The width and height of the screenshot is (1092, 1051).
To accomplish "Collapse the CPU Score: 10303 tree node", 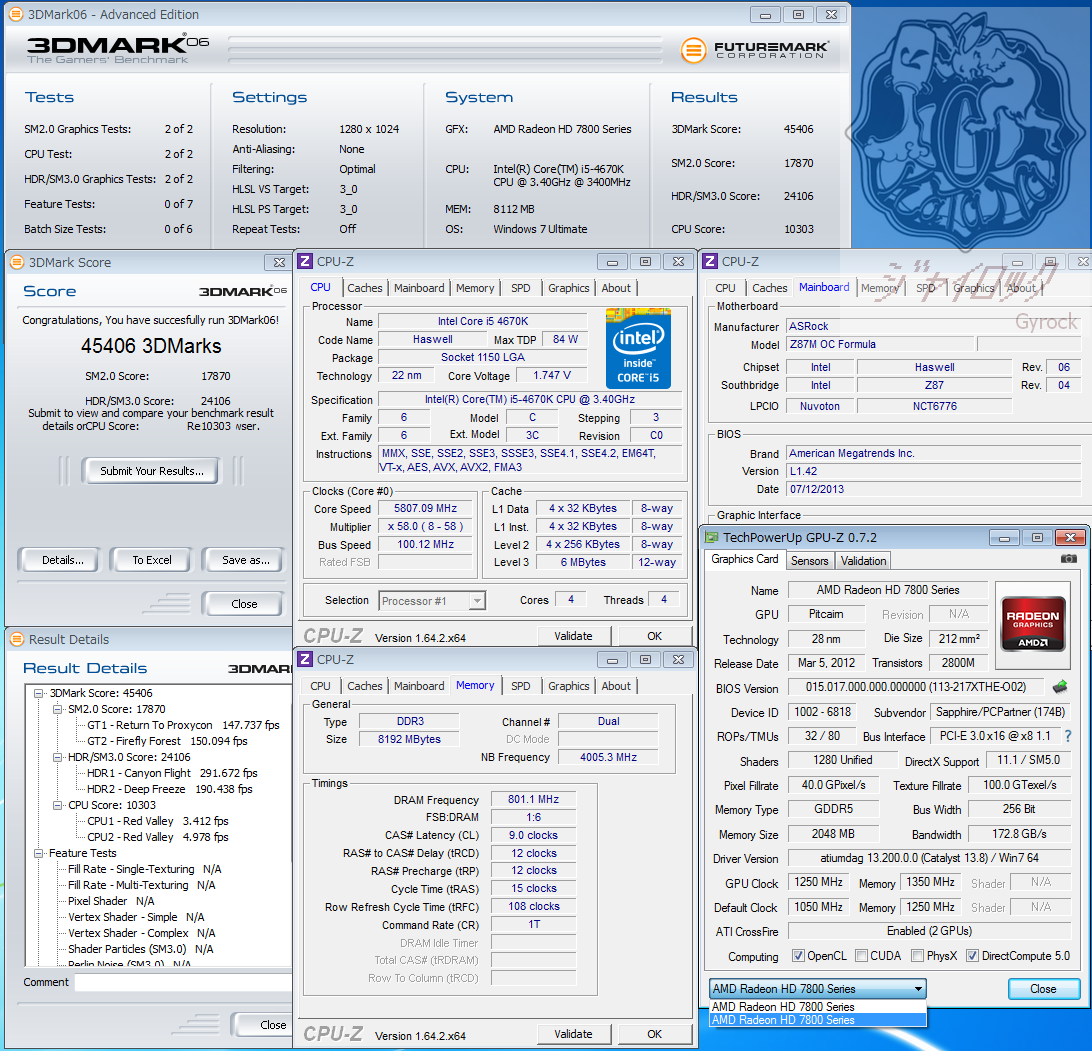I will 58,805.
